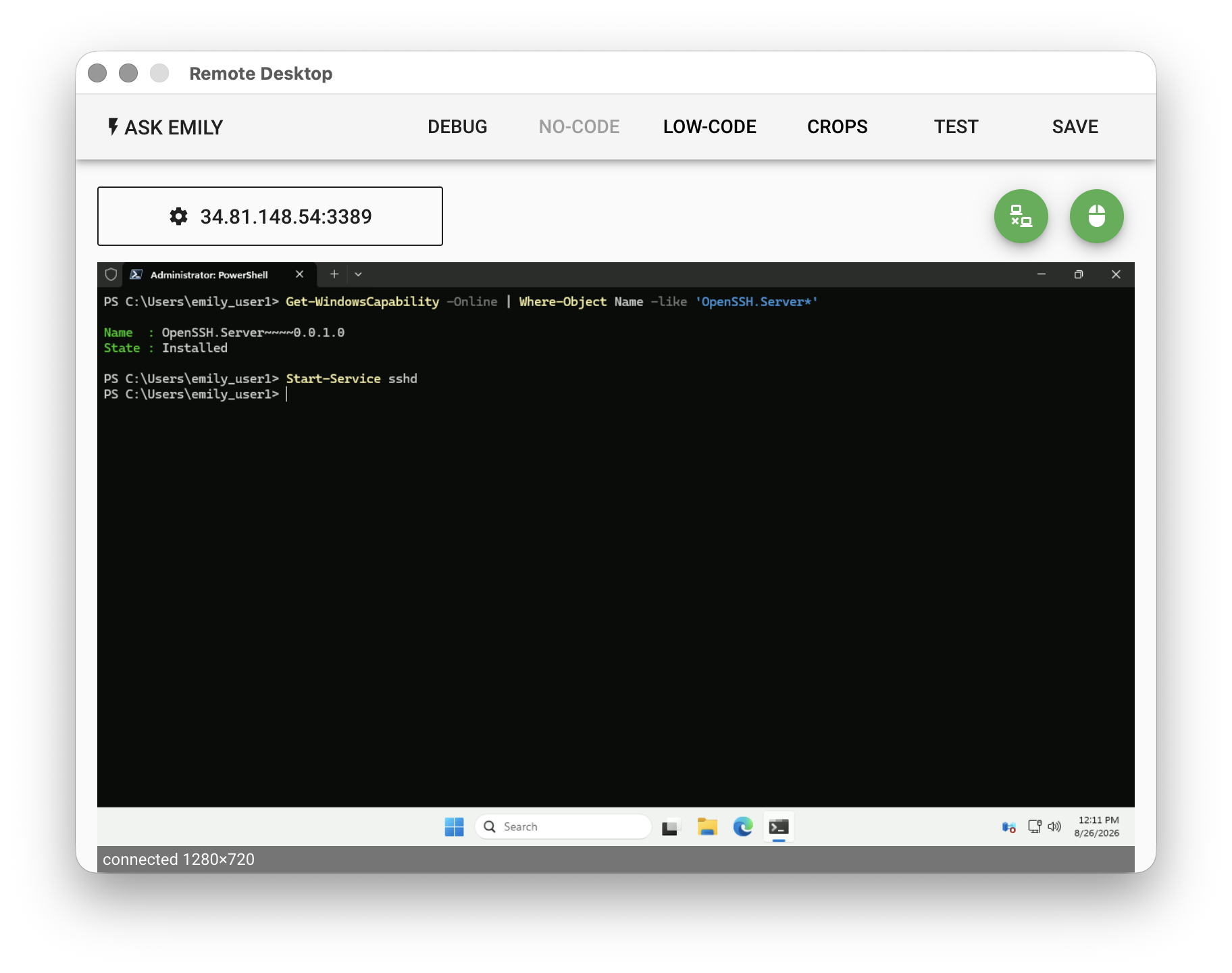The image size is (1232, 973).
Task: Click the green disconnect network button
Action: click(x=1021, y=216)
